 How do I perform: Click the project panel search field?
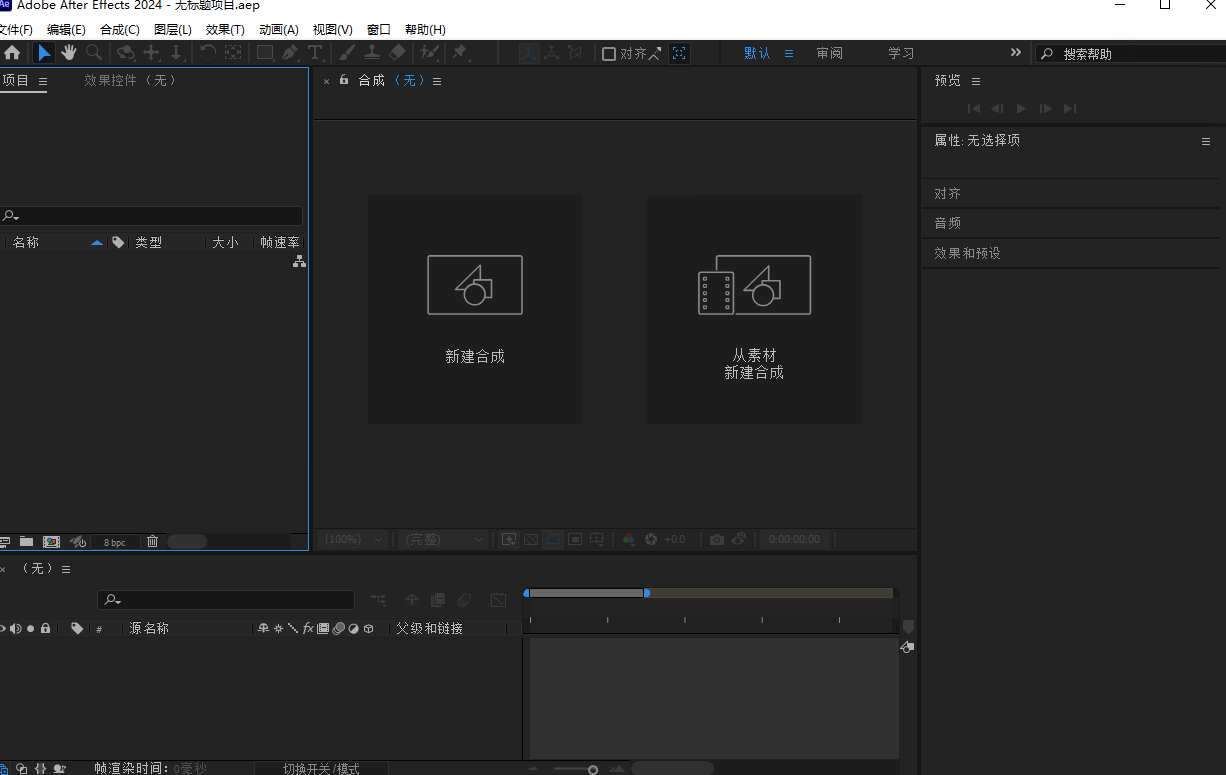coord(151,216)
